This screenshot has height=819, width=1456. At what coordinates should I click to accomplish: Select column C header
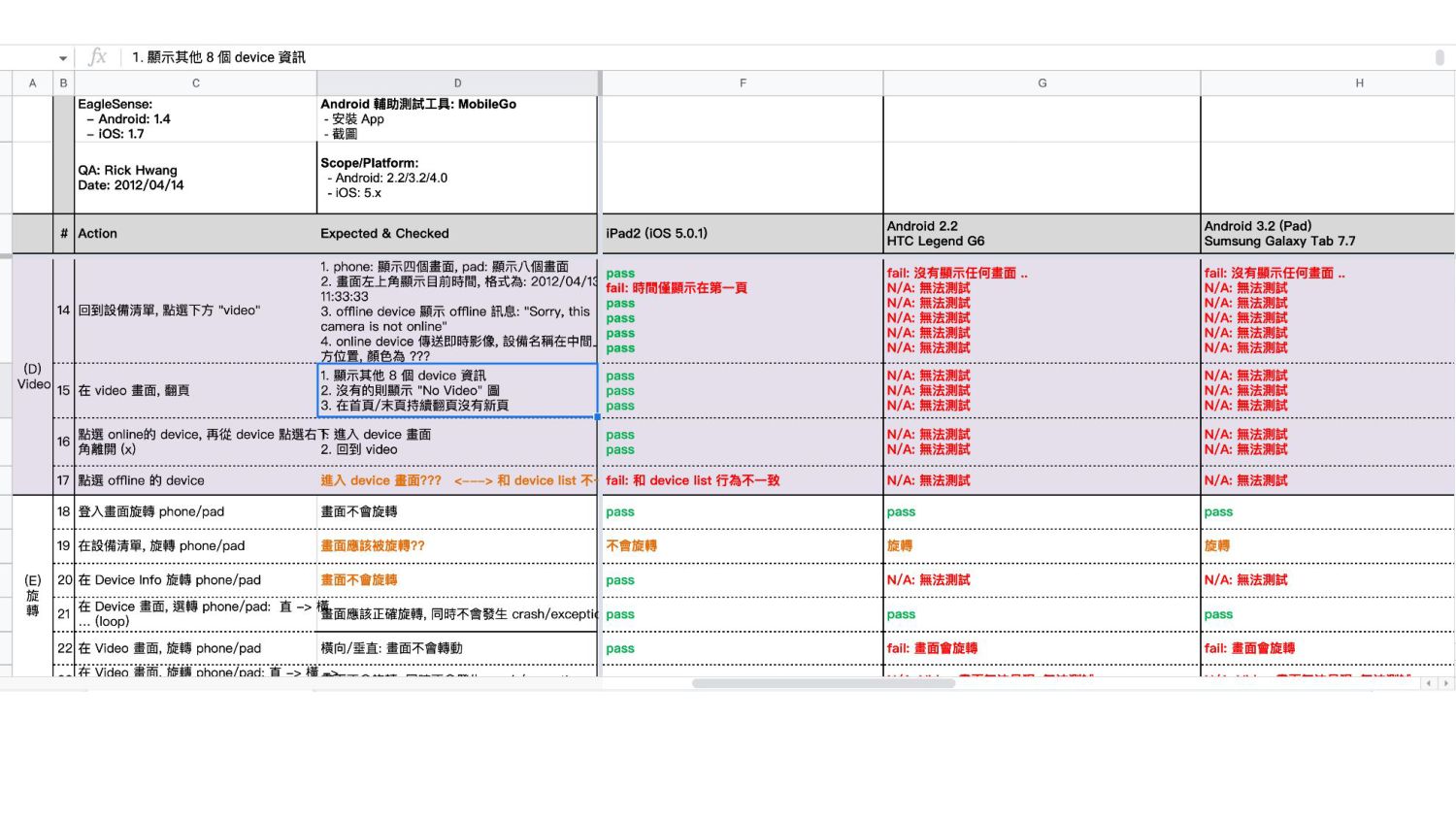pos(195,83)
